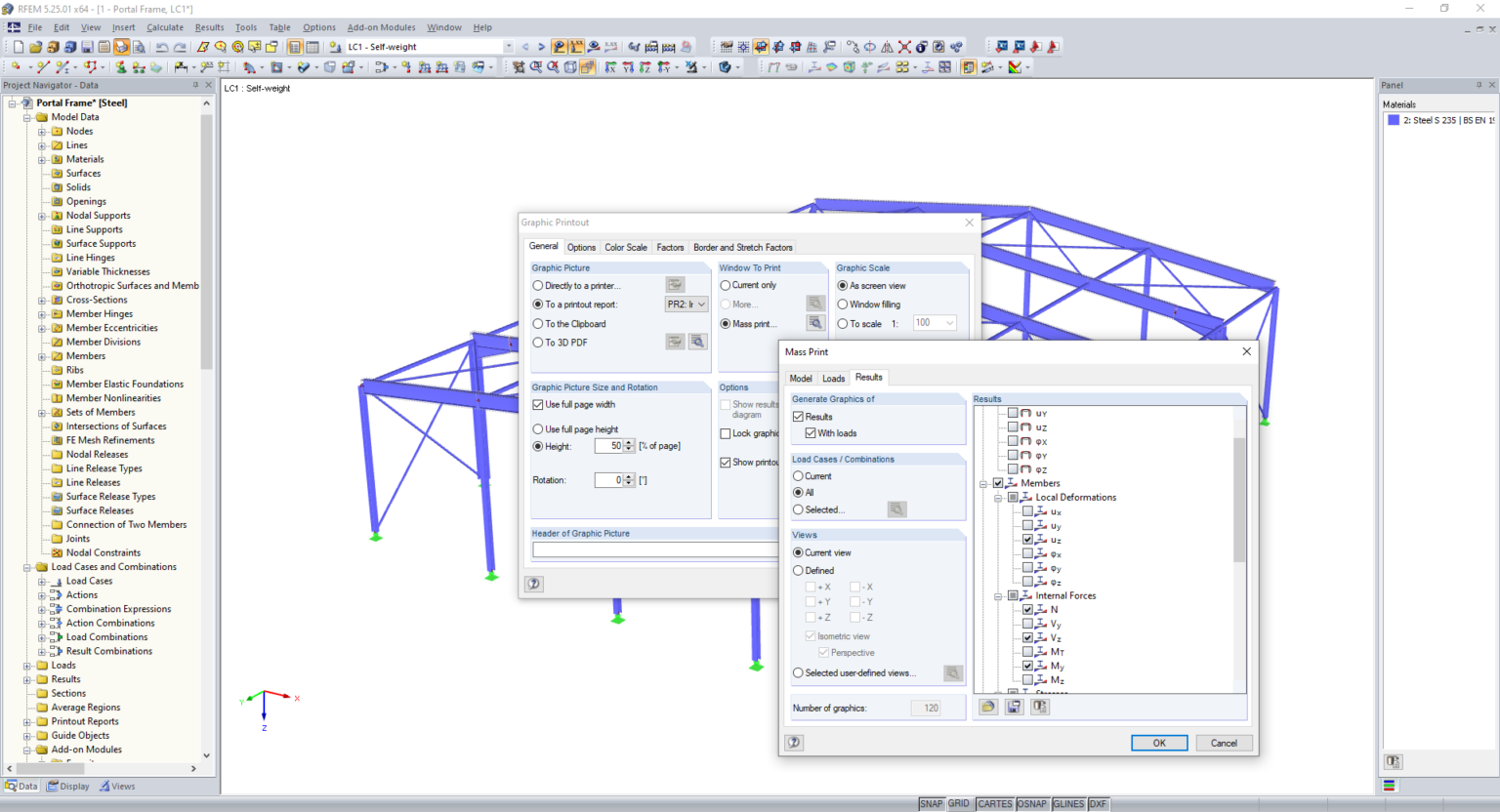Cancel the Mass Print dialog
Viewport: 1500px width, 812px height.
click(x=1224, y=743)
